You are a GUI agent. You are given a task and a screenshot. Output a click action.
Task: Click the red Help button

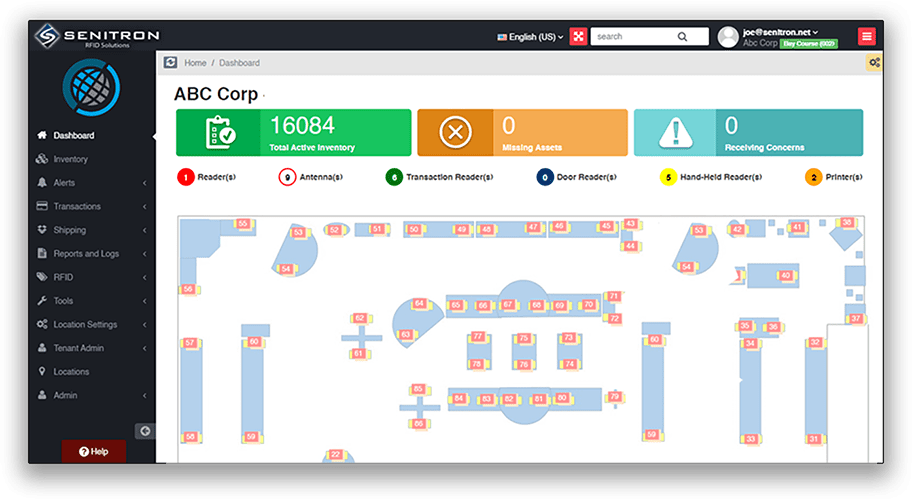coord(94,451)
